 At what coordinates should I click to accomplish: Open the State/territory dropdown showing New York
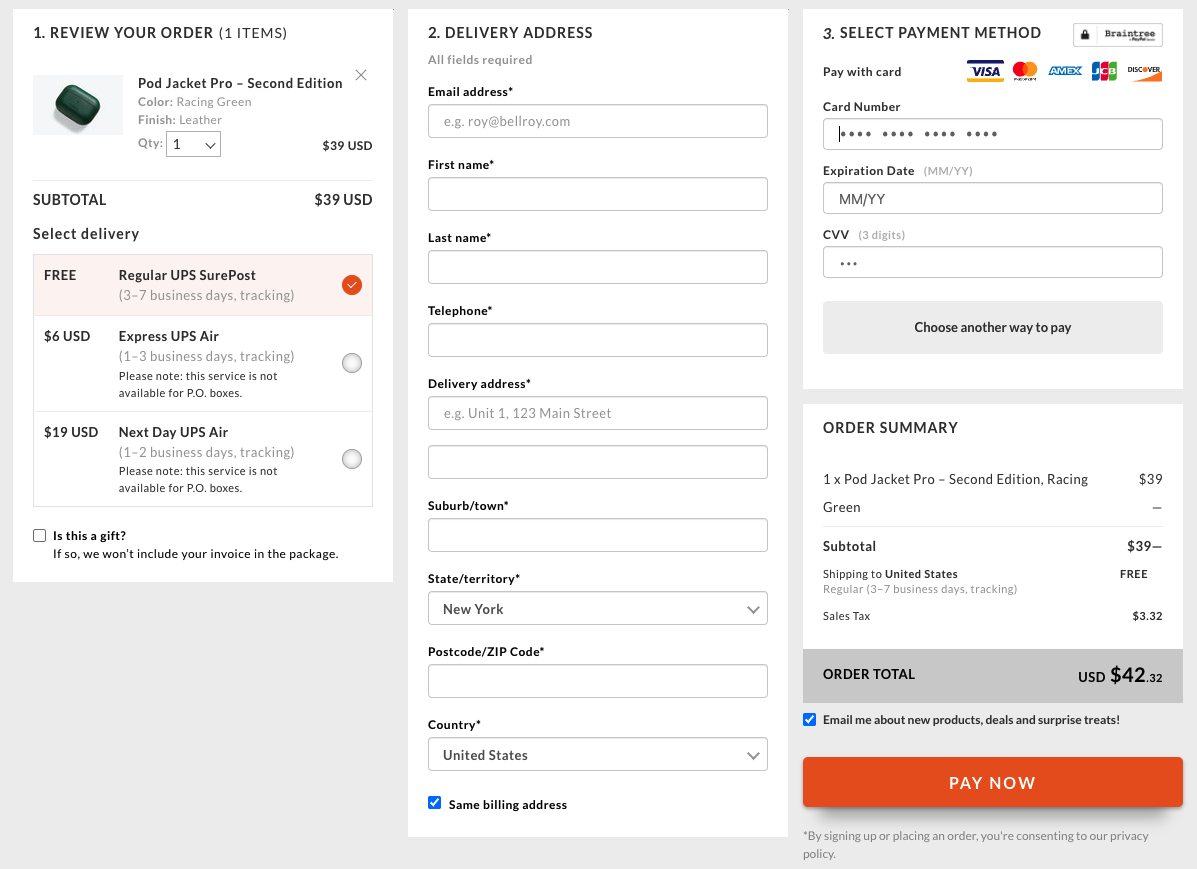(x=597, y=608)
